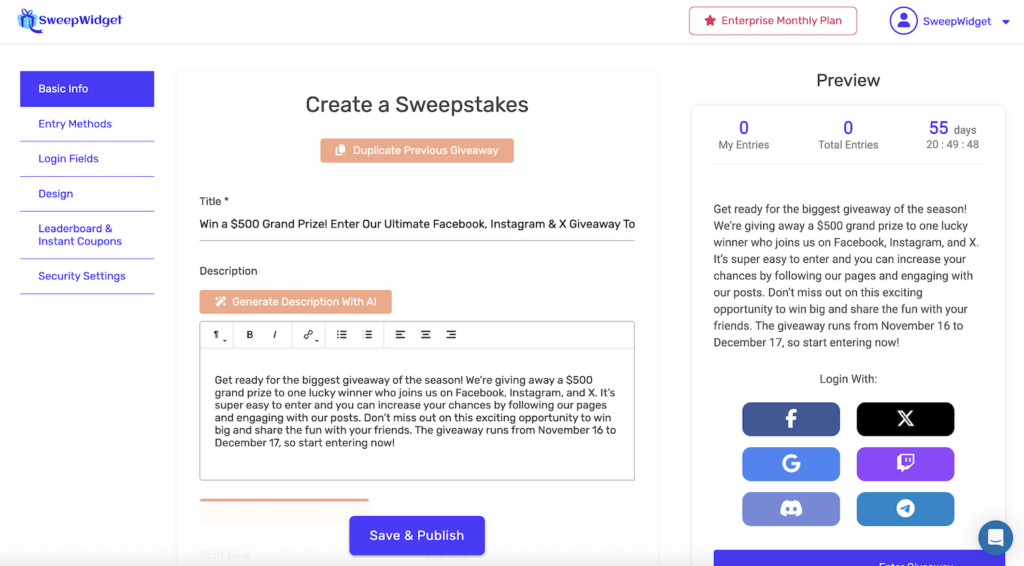Image resolution: width=1024 pixels, height=566 pixels.
Task: Open the paragraph format dropdown
Action: 217,335
